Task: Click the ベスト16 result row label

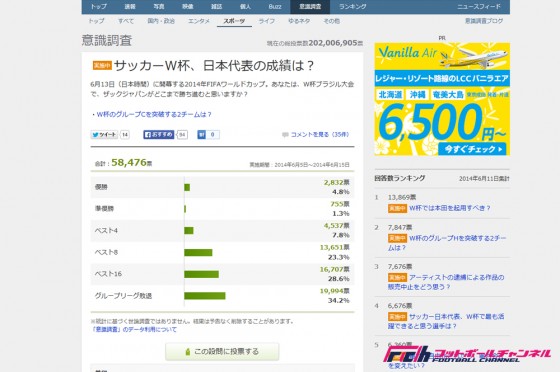Action: point(108,274)
